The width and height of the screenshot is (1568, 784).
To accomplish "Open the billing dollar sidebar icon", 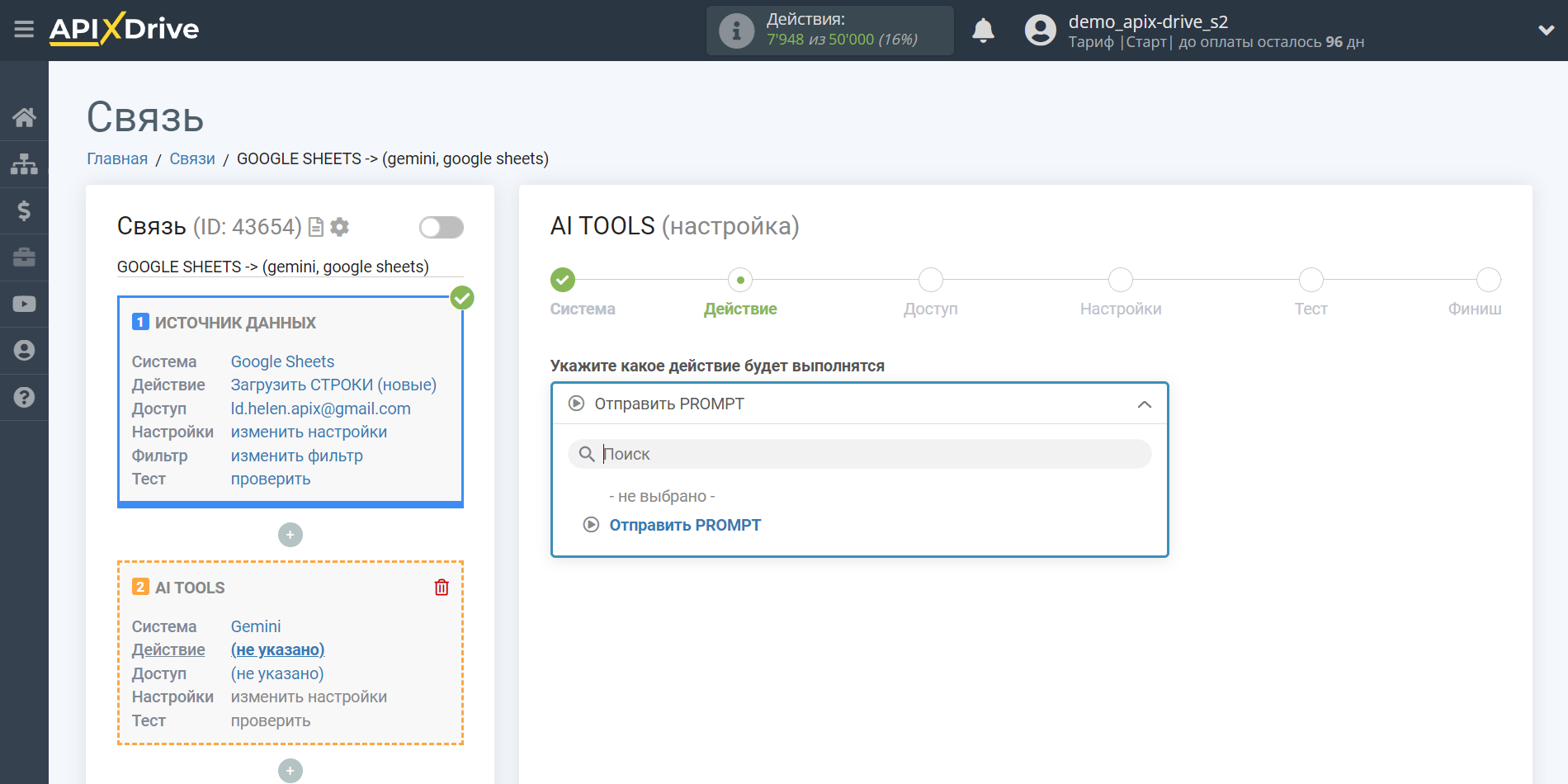I will click(x=24, y=211).
